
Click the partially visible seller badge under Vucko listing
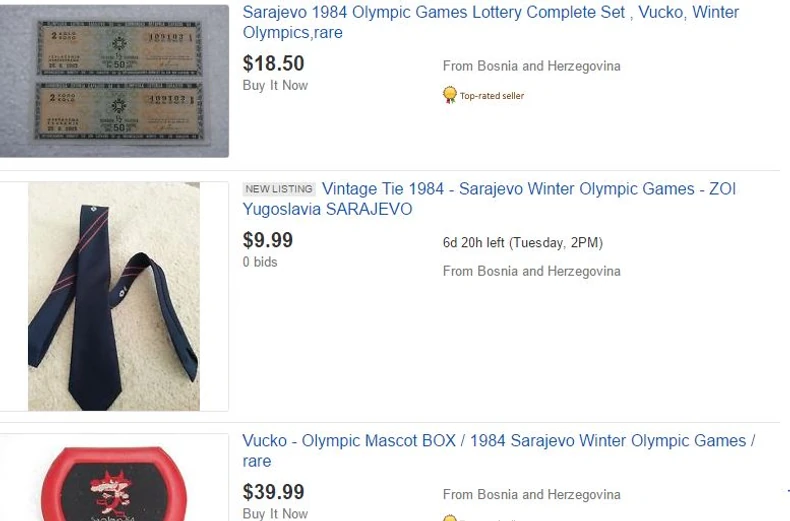[x=450, y=518]
